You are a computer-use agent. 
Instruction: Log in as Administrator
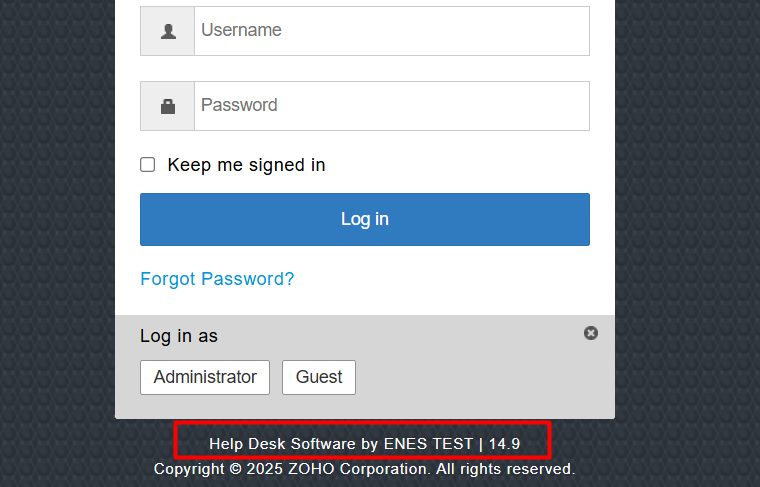[205, 377]
